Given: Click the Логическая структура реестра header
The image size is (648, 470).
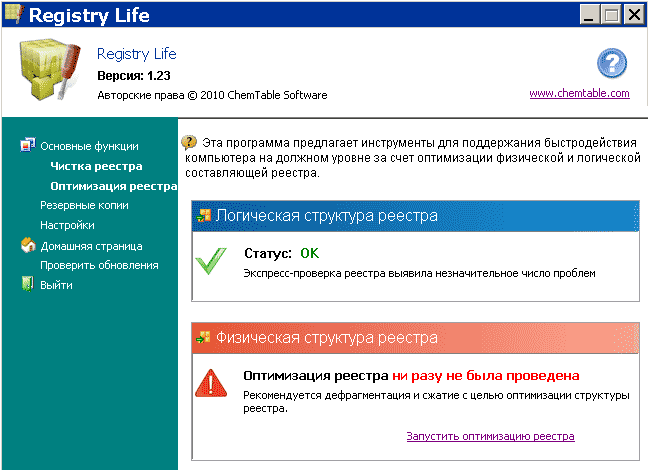Looking at the screenshot, I should pyautogui.click(x=415, y=216).
